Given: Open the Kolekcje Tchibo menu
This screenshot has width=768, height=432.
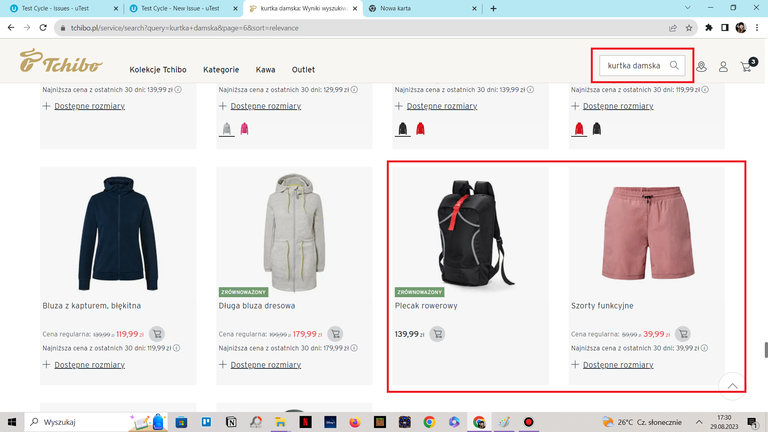Looking at the screenshot, I should pyautogui.click(x=158, y=70).
